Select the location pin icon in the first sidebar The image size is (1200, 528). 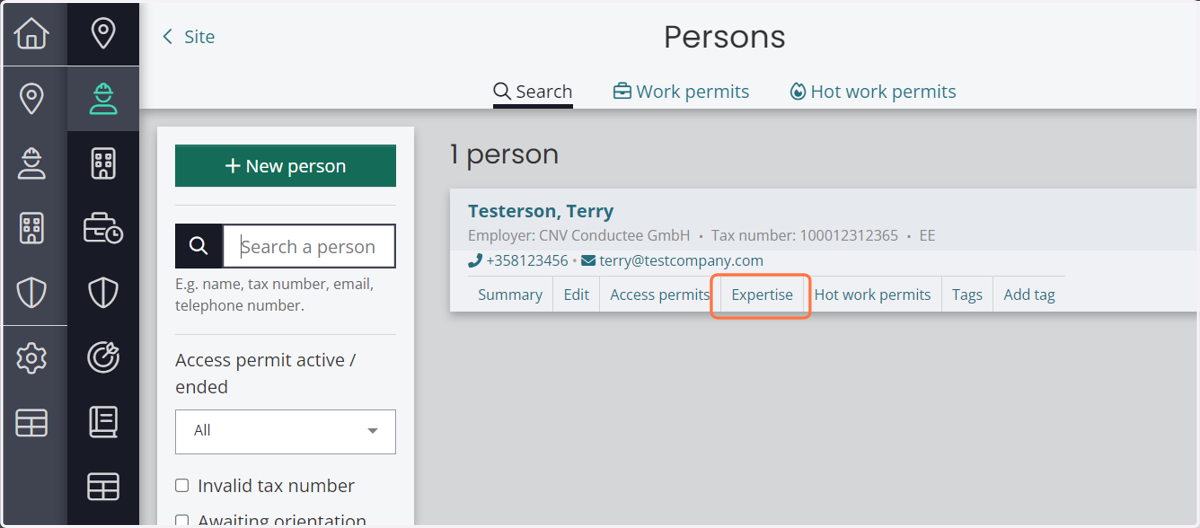[32, 99]
